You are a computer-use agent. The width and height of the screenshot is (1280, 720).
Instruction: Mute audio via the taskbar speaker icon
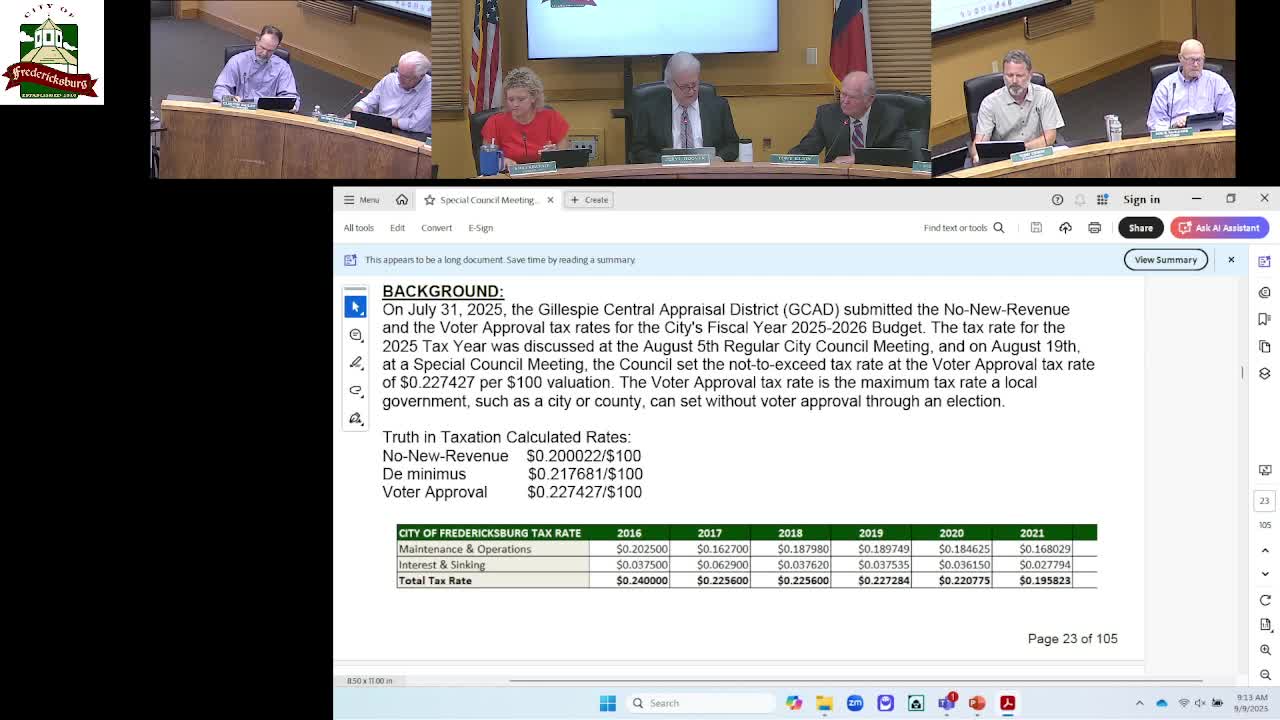[1198, 703]
